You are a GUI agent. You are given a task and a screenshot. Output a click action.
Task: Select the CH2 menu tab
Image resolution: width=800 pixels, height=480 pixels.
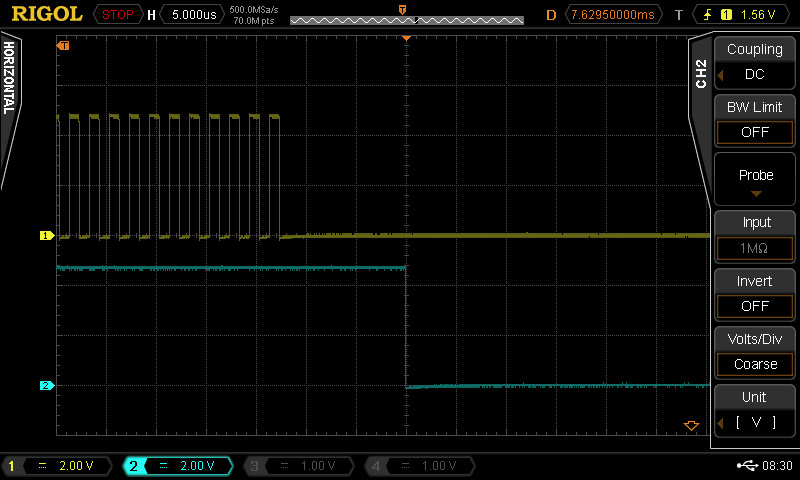click(x=700, y=75)
